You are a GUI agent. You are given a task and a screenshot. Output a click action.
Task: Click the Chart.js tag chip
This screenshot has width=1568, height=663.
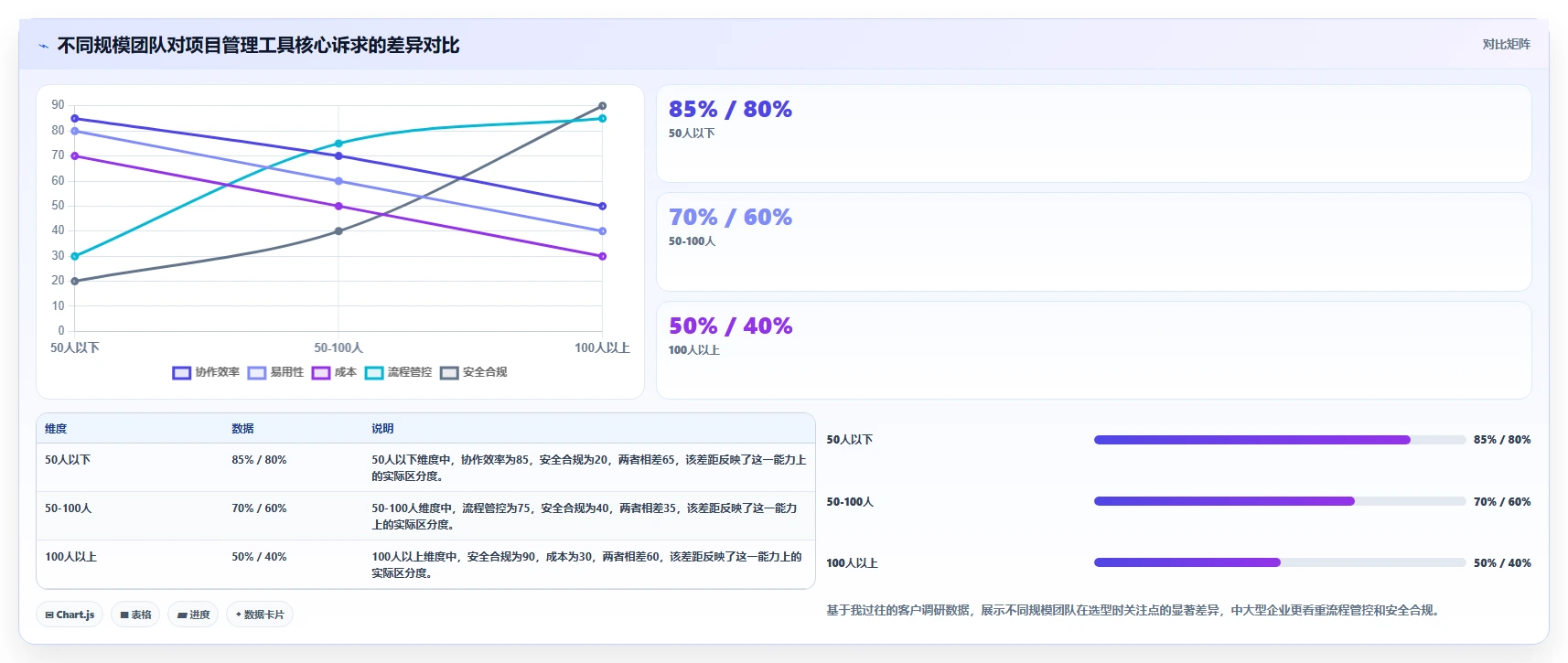coord(70,615)
